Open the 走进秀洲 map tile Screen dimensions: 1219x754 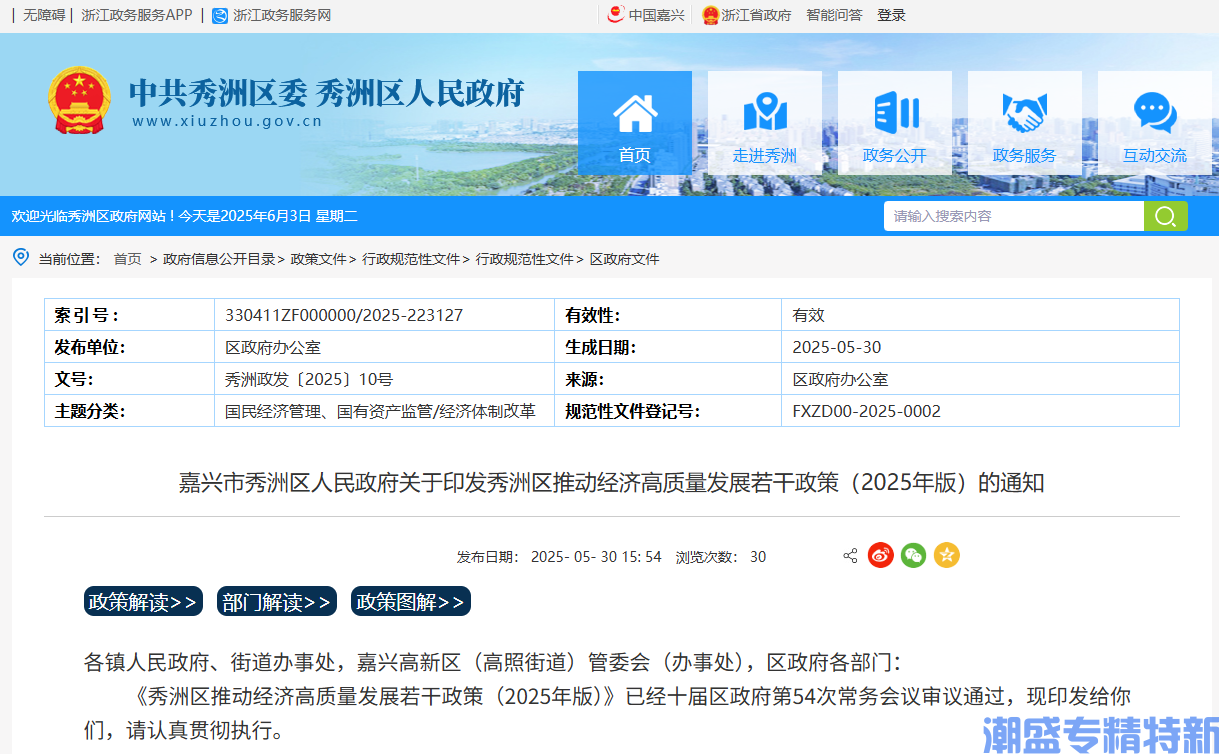765,123
